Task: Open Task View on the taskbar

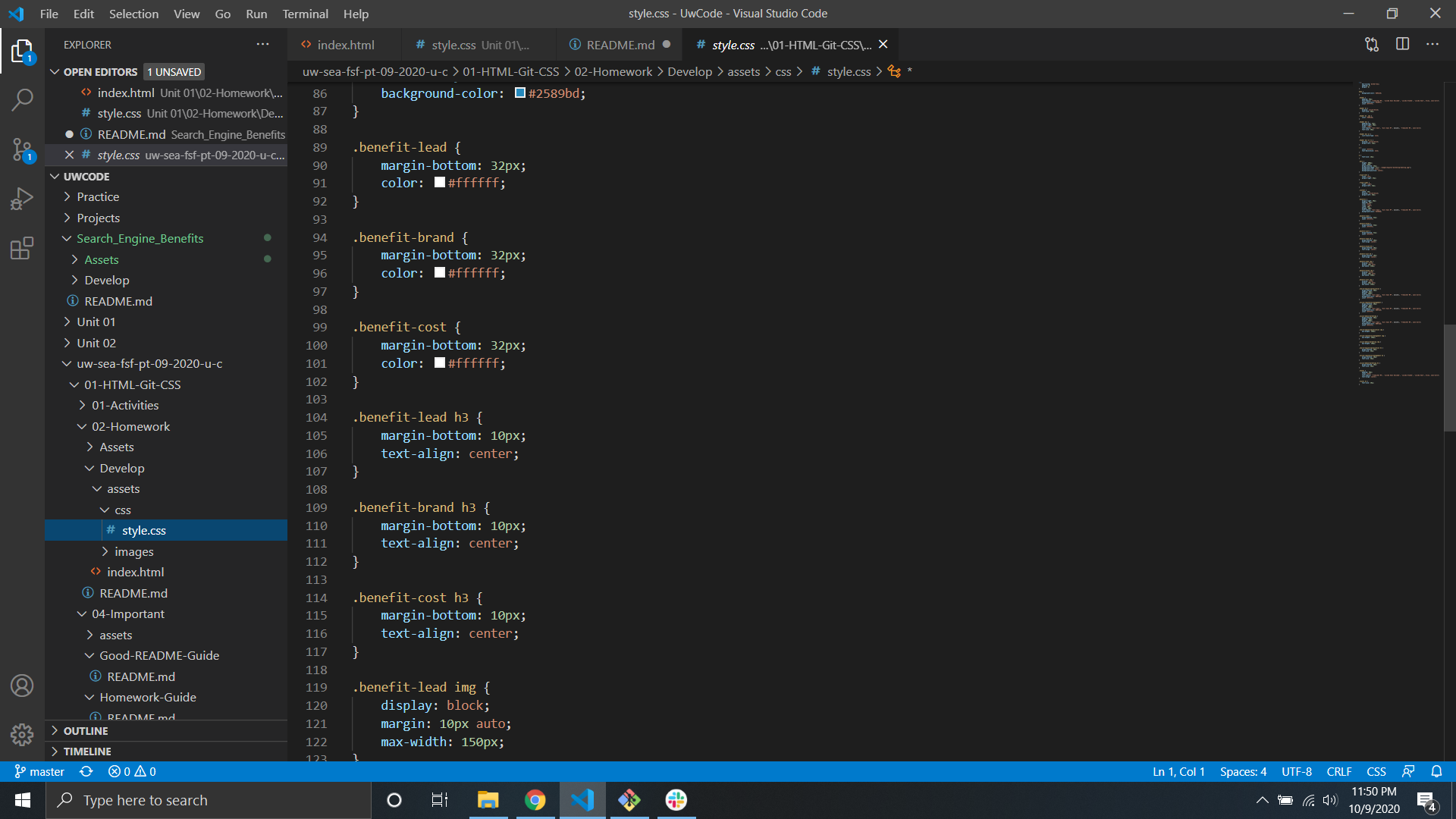Action: [x=440, y=800]
